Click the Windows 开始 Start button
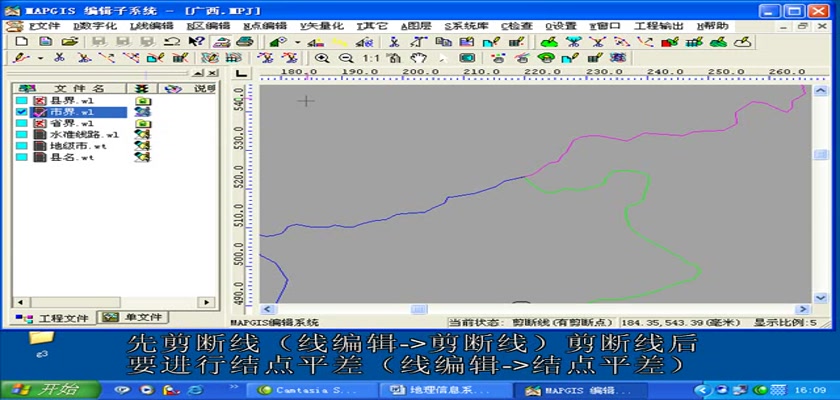840x400 pixels. pyautogui.click(x=37, y=389)
